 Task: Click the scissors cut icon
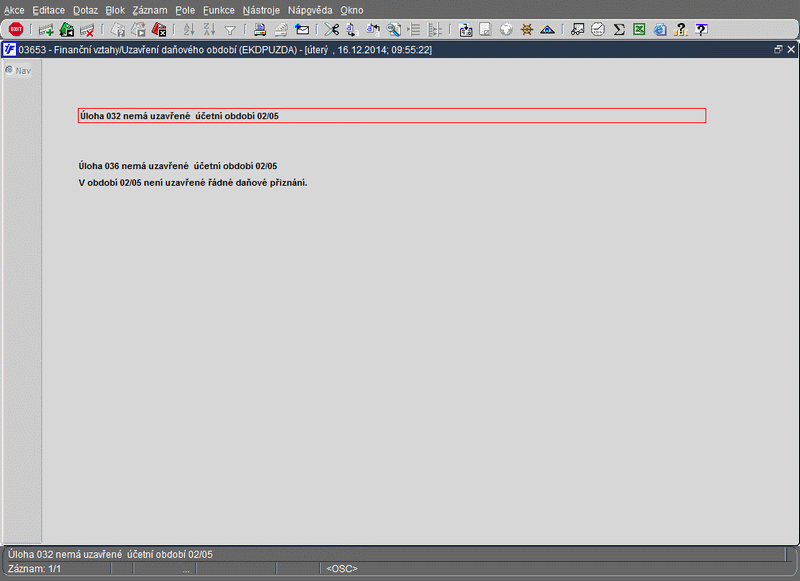(332, 30)
